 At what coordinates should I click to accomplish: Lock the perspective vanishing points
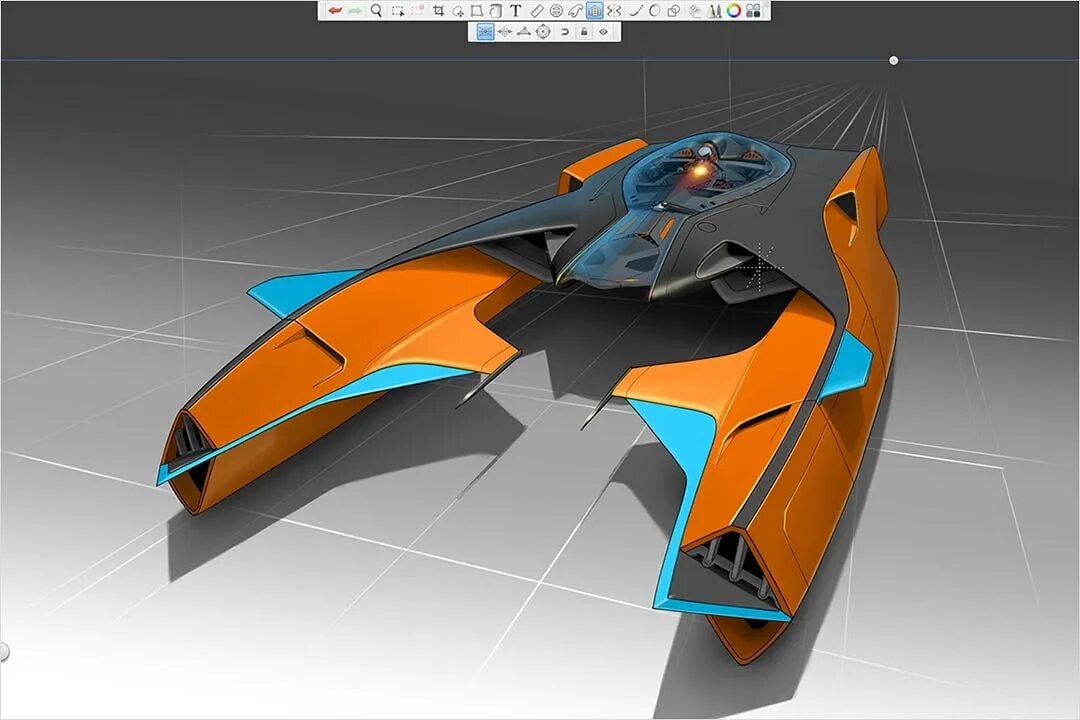[584, 32]
